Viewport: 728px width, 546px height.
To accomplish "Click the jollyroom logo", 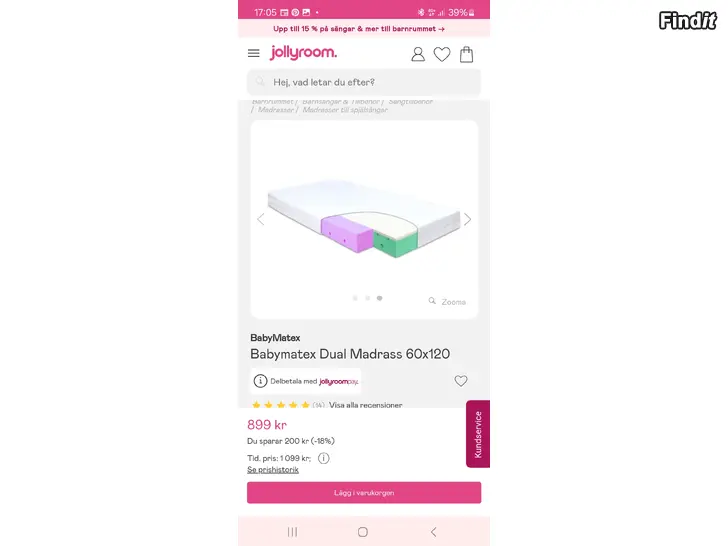I will (304, 52).
